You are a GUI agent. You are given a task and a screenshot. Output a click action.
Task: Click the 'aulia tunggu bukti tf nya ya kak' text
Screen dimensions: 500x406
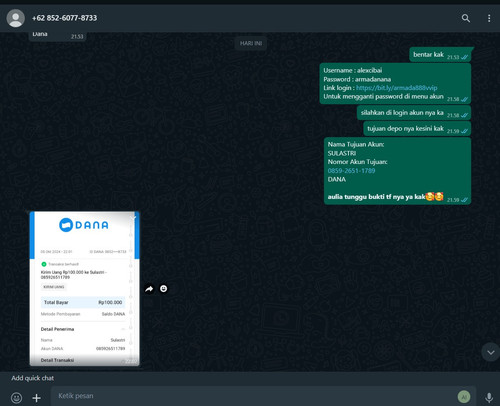pos(376,197)
